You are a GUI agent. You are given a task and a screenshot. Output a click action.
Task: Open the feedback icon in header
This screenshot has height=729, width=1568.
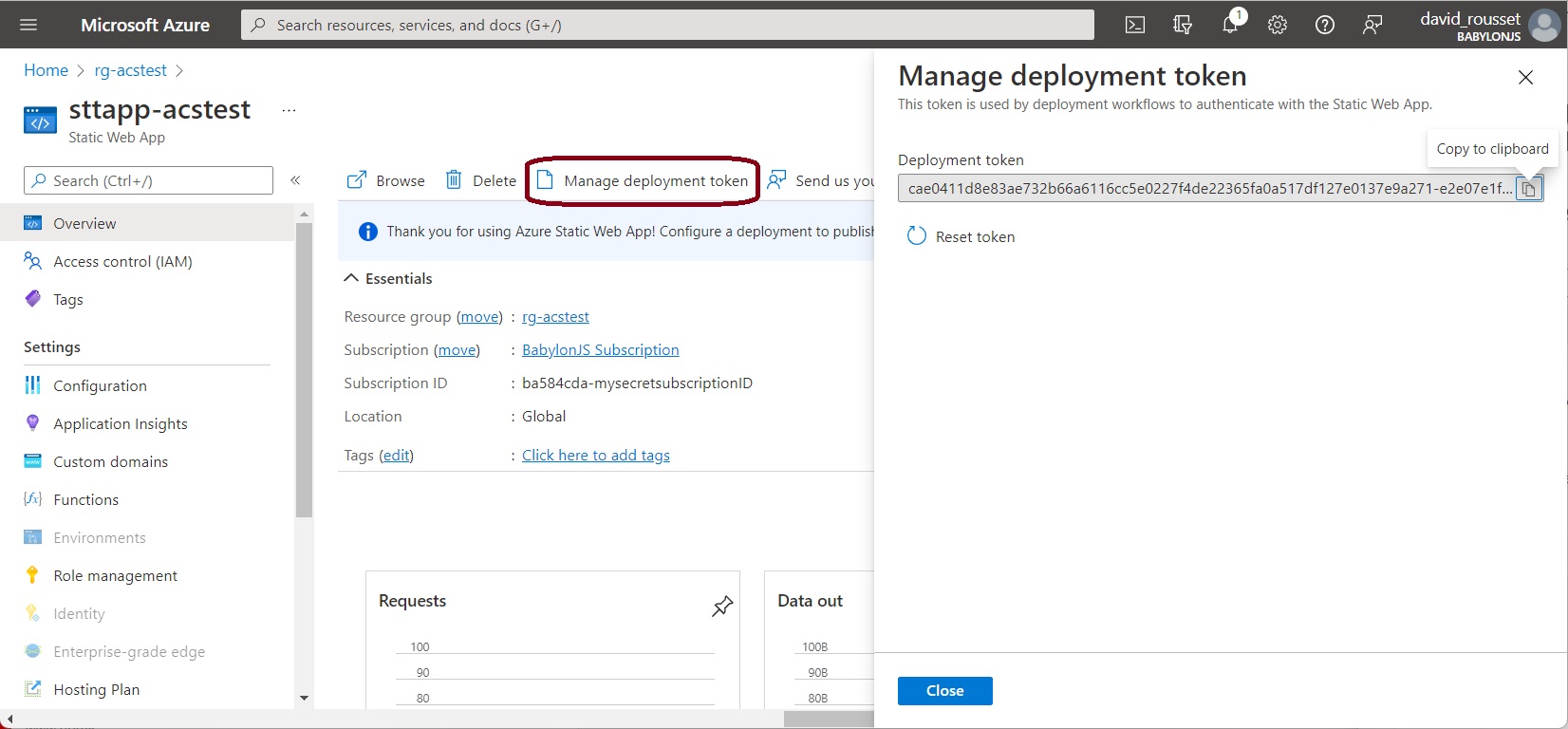click(1372, 25)
